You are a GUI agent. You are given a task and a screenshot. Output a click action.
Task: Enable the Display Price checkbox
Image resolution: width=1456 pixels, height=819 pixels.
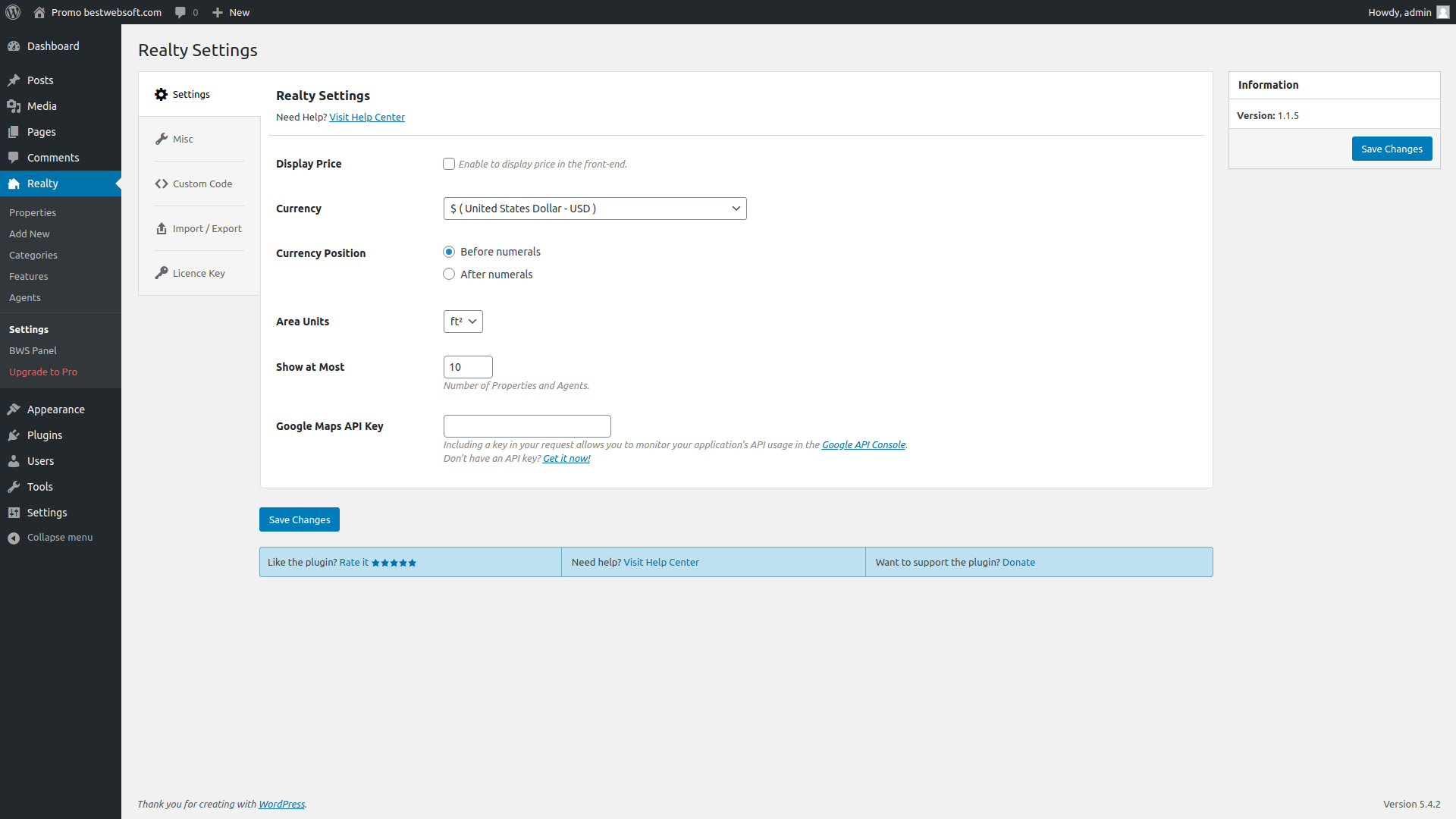(x=449, y=164)
